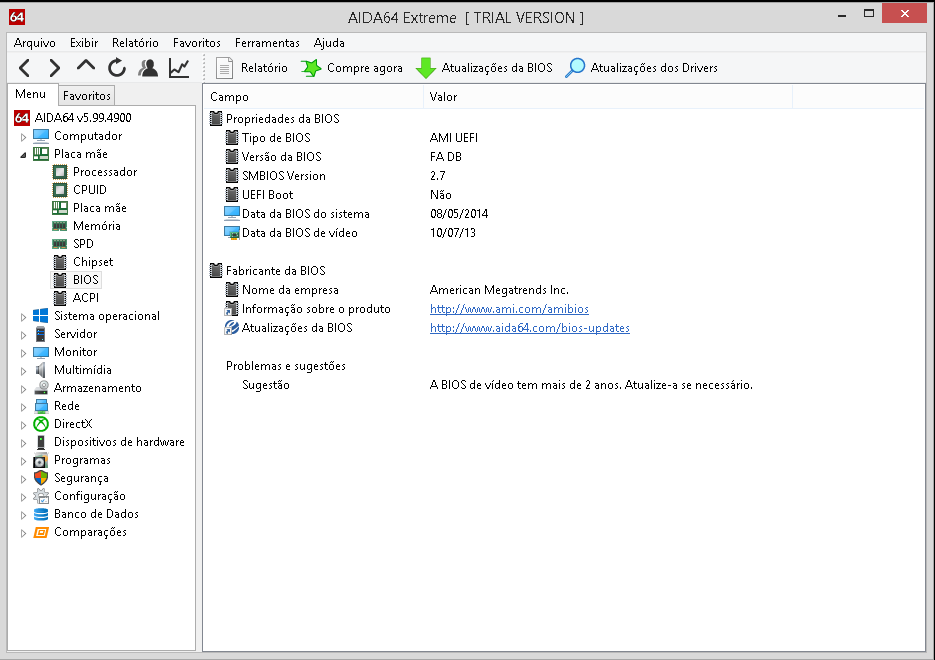Viewport: 935px width, 660px height.
Task: Open the Favoritos menu
Action: point(197,43)
